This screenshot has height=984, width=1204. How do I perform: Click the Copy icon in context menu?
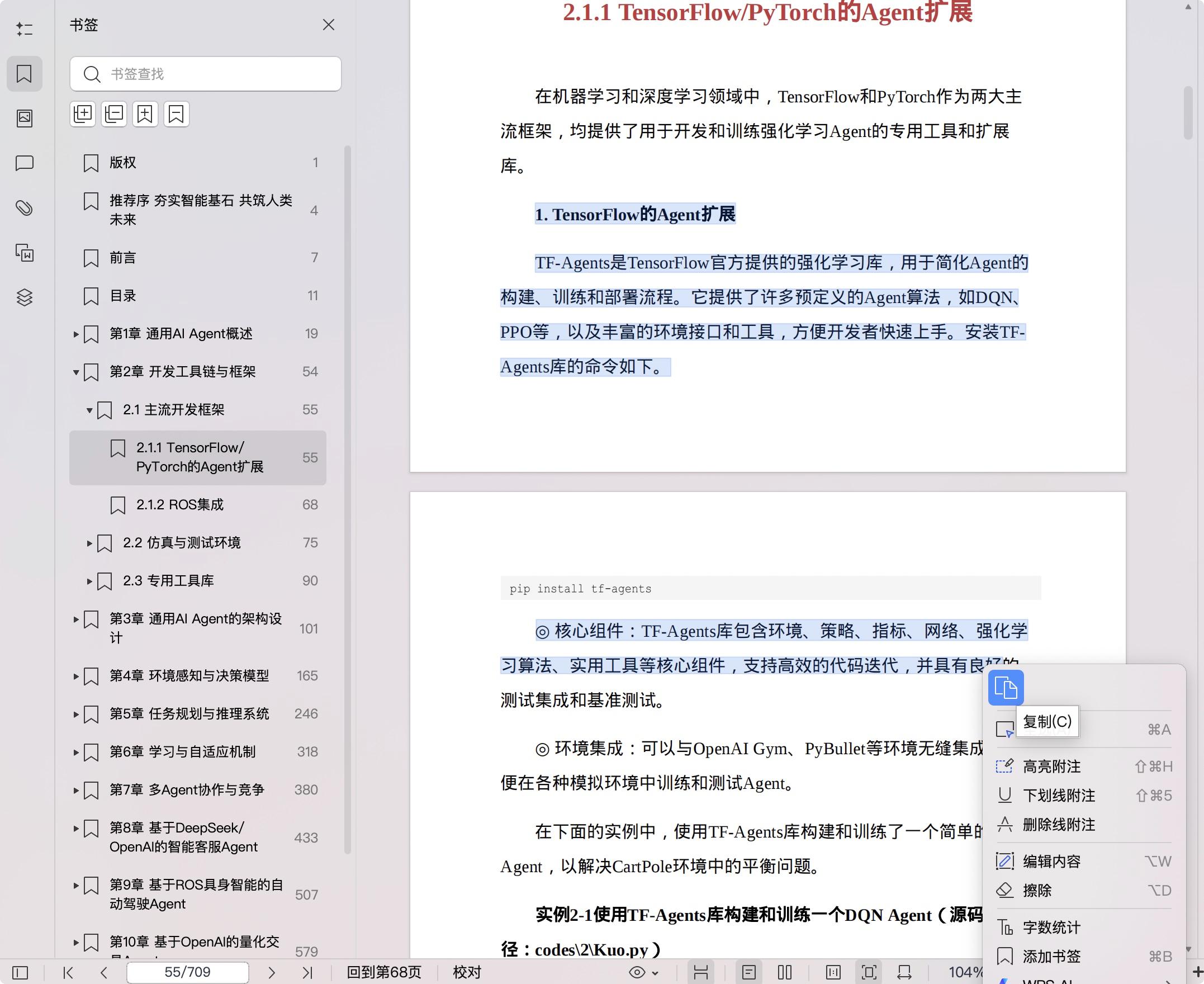(1006, 688)
